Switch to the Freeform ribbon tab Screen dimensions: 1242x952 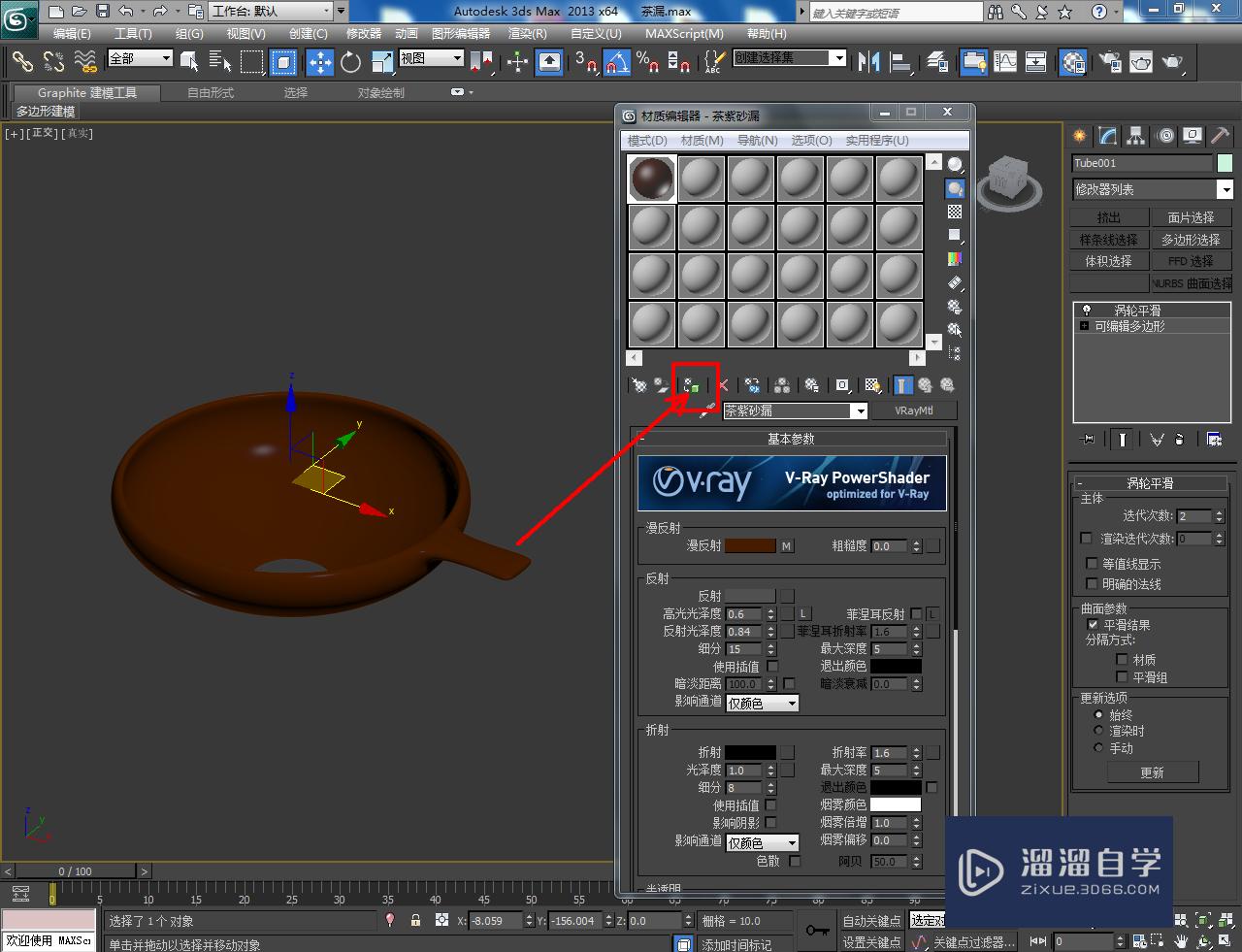[x=211, y=93]
